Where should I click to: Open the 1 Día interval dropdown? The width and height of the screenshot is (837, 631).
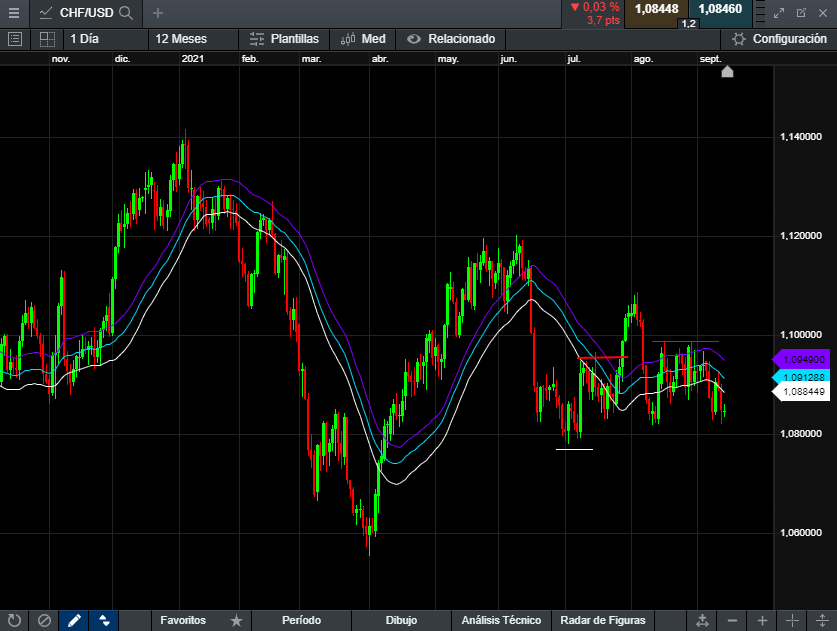[x=106, y=39]
